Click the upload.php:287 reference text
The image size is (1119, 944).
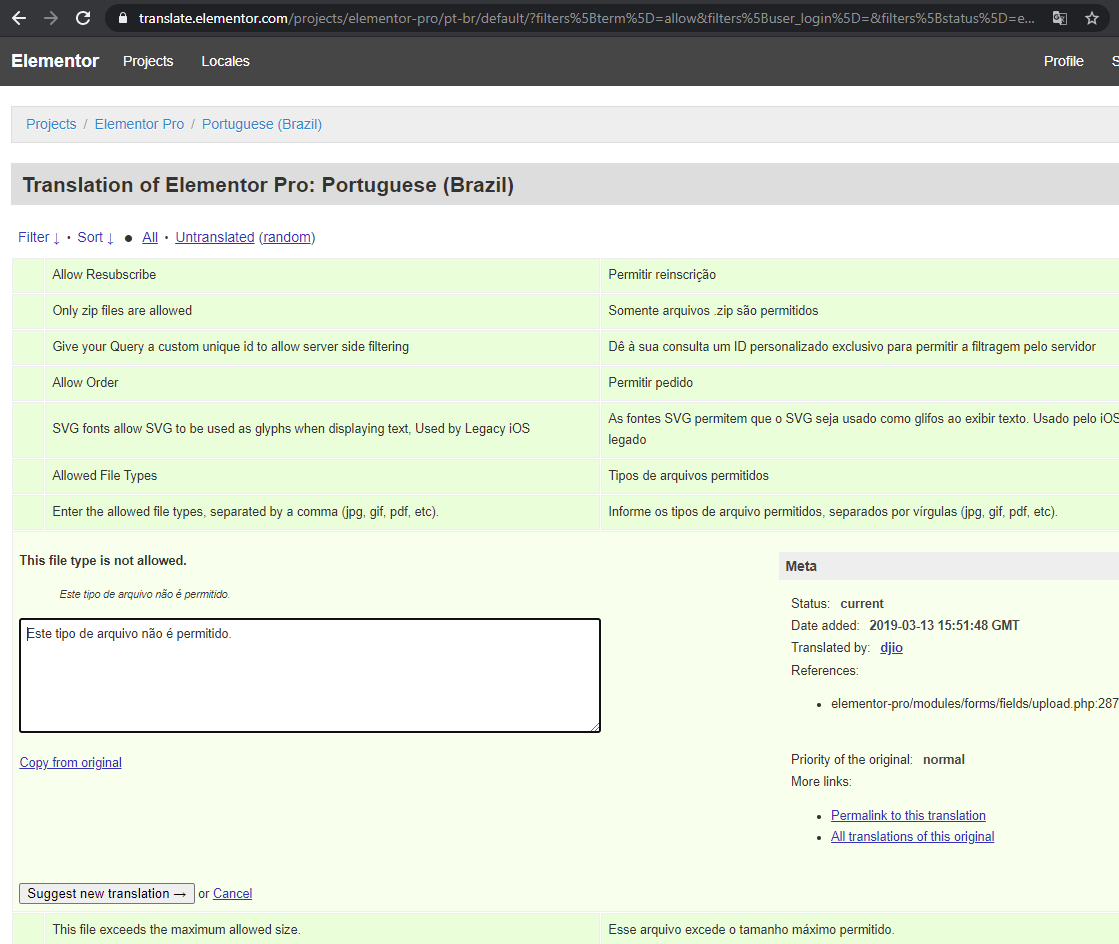click(974, 704)
